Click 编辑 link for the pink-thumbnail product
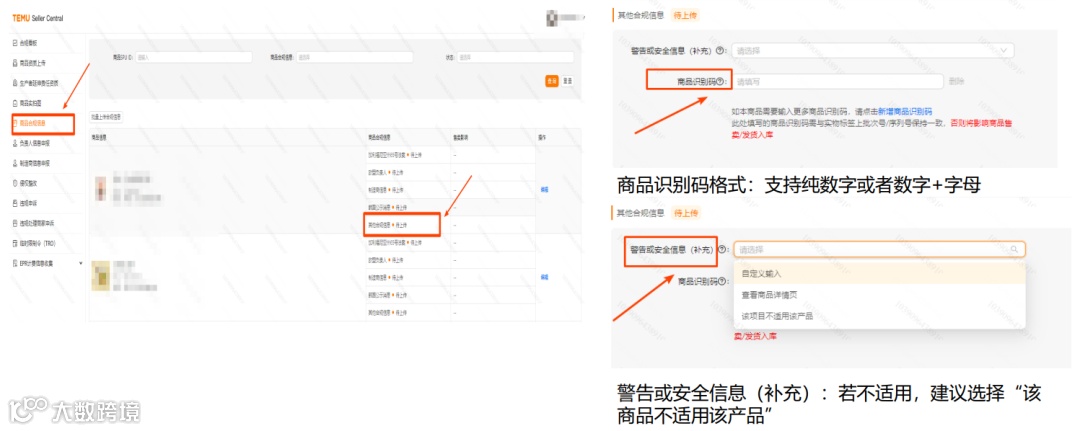The width and height of the screenshot is (1080, 431). 544,189
